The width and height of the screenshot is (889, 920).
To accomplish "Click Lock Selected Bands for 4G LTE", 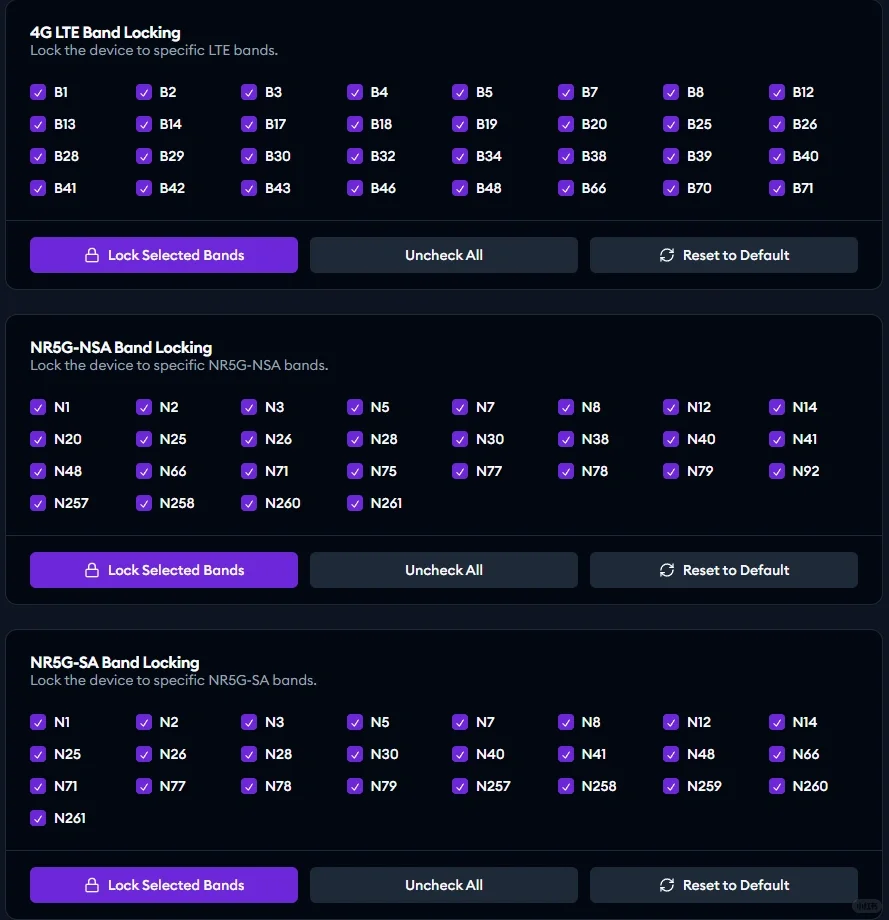I will [164, 255].
